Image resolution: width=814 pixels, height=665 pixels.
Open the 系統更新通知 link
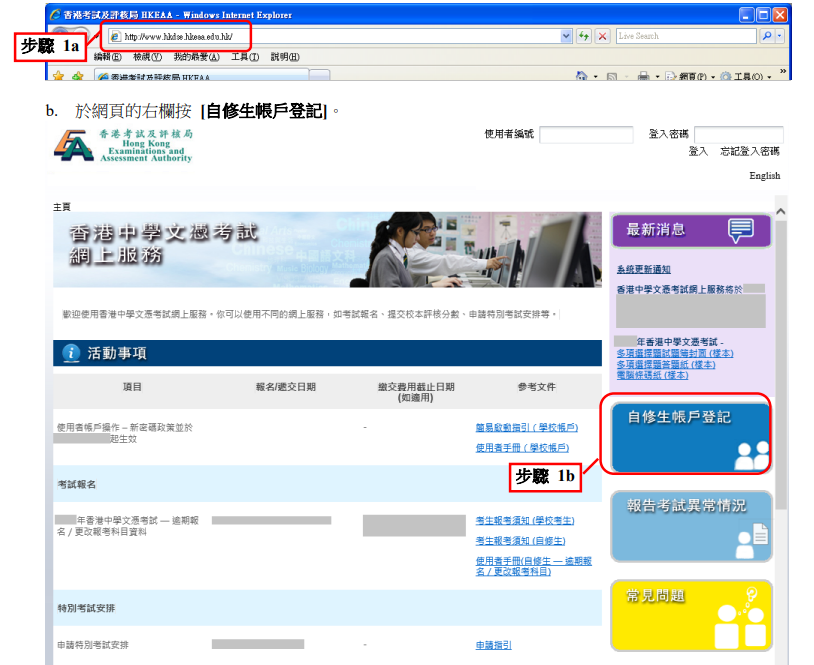643,269
